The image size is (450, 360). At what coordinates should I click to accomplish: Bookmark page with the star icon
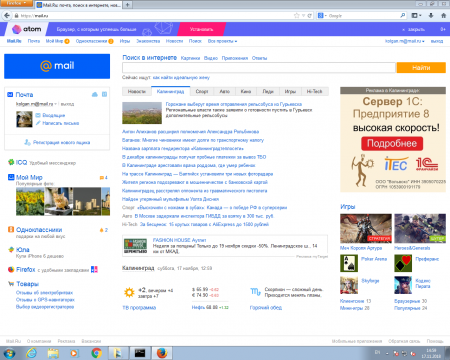click(297, 16)
